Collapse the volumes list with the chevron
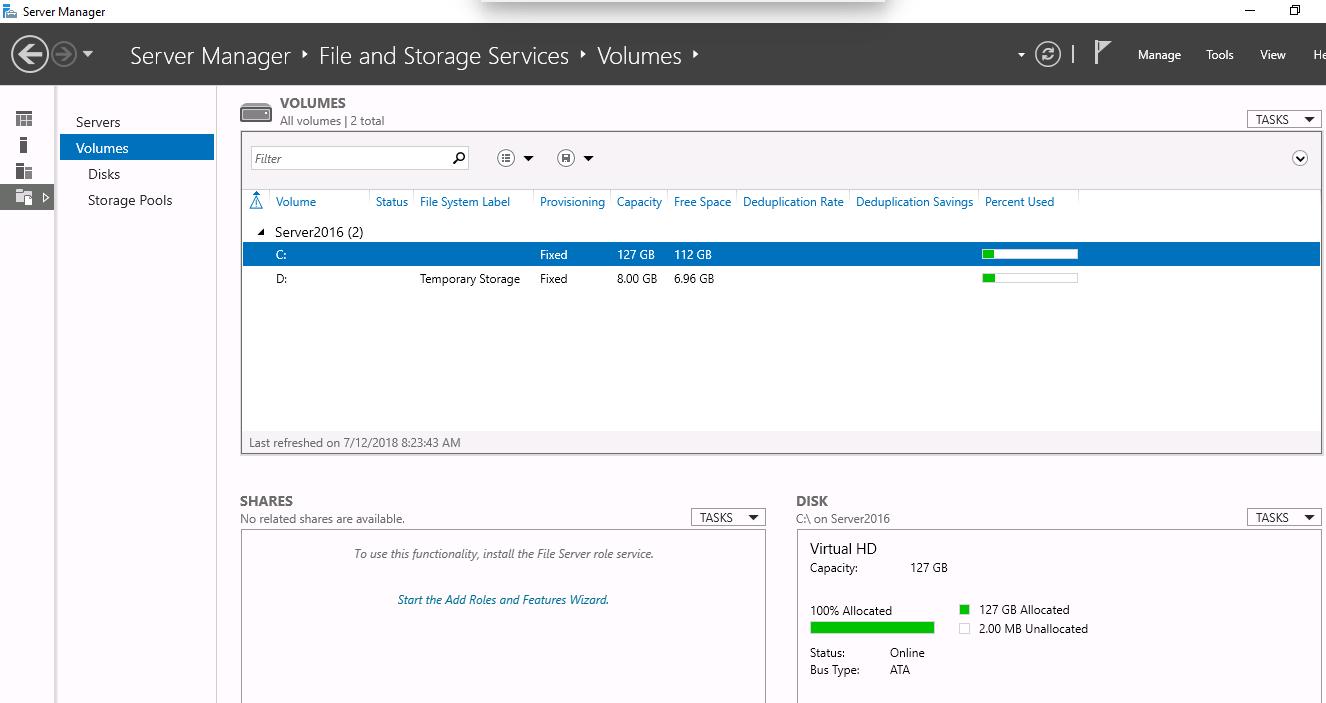Screen dimensions: 1326x703 tap(1301, 158)
